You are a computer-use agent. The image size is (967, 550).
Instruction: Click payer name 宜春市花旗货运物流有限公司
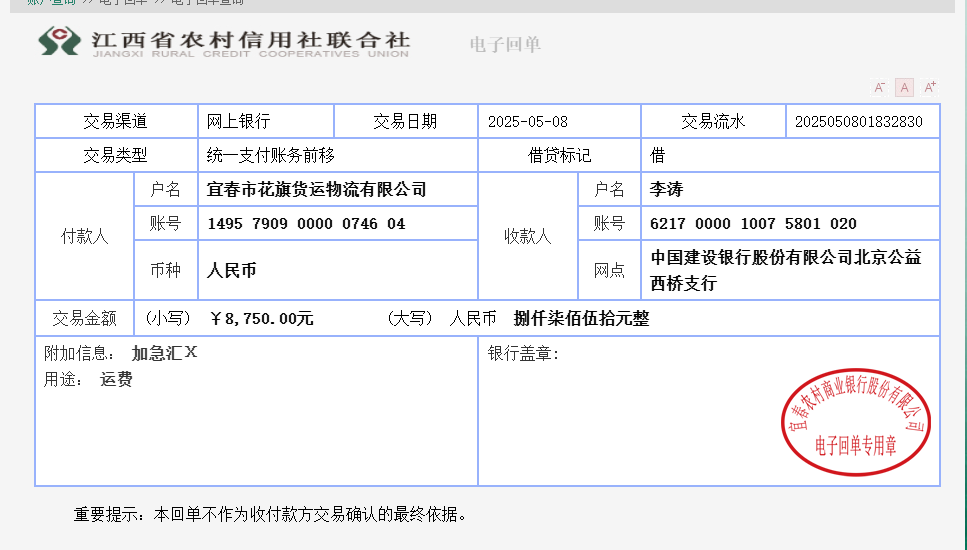tap(316, 189)
